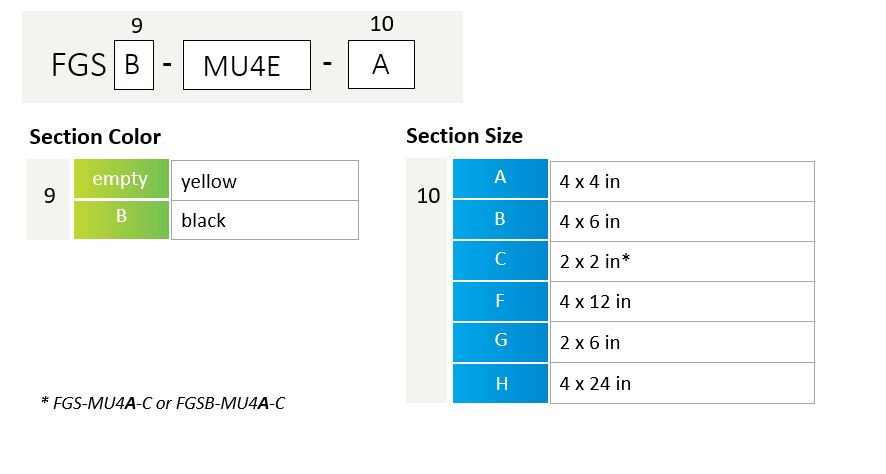Image resolution: width=886 pixels, height=474 pixels.
Task: Click the '2 x 6 in' size cell
Action: point(682,342)
